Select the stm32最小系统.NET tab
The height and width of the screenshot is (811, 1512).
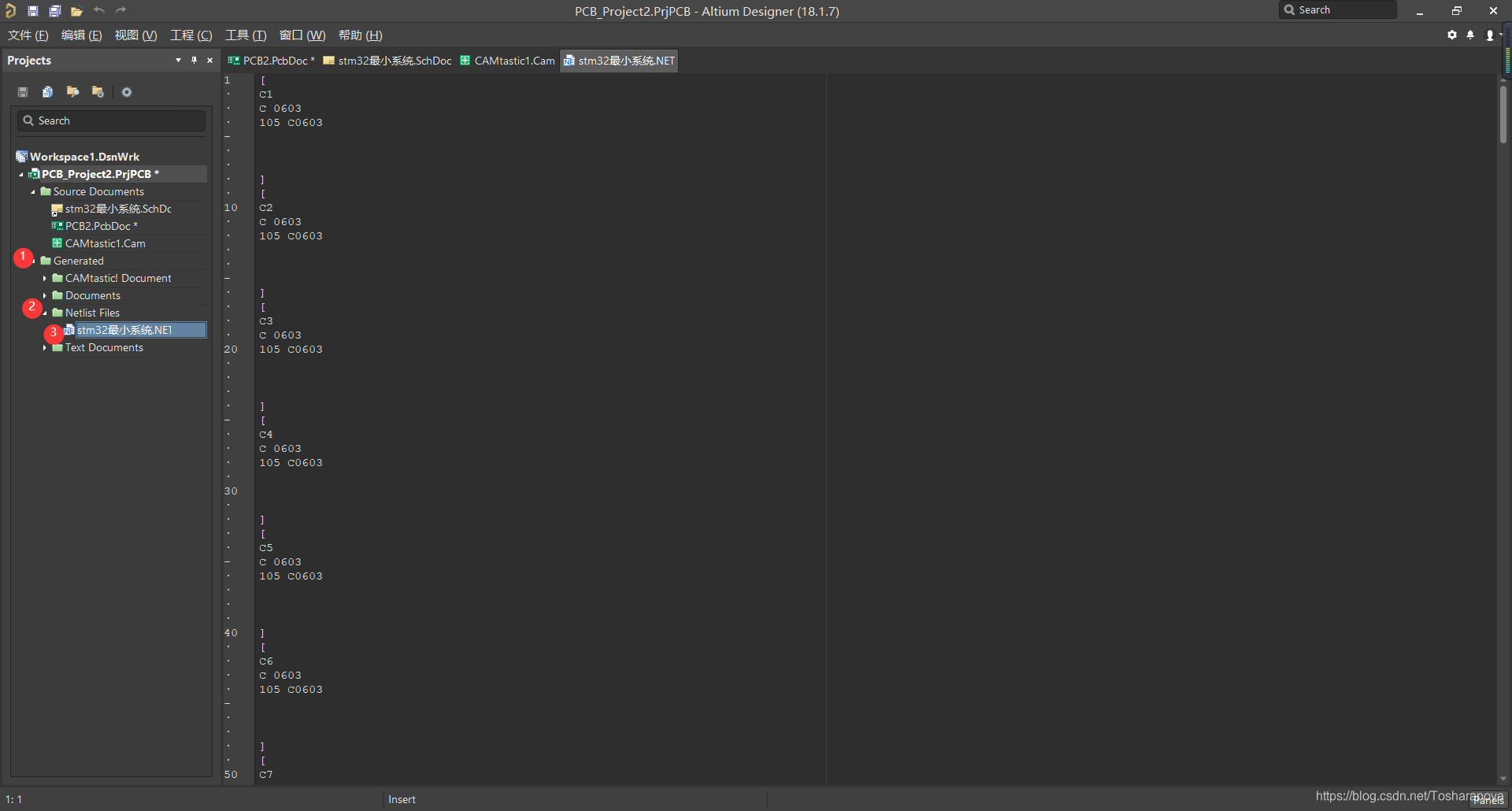tap(619, 61)
